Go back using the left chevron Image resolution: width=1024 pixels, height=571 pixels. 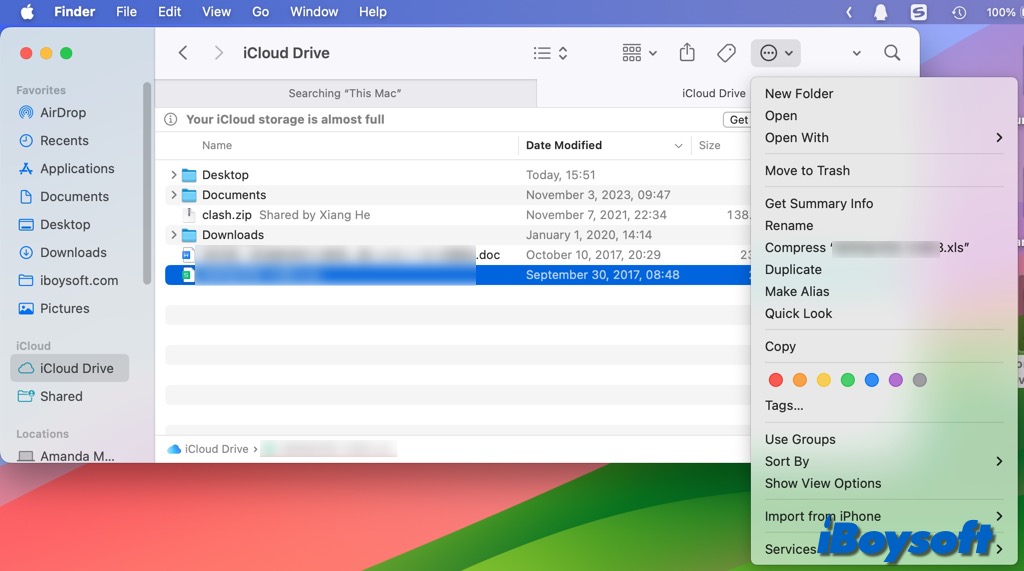(183, 53)
